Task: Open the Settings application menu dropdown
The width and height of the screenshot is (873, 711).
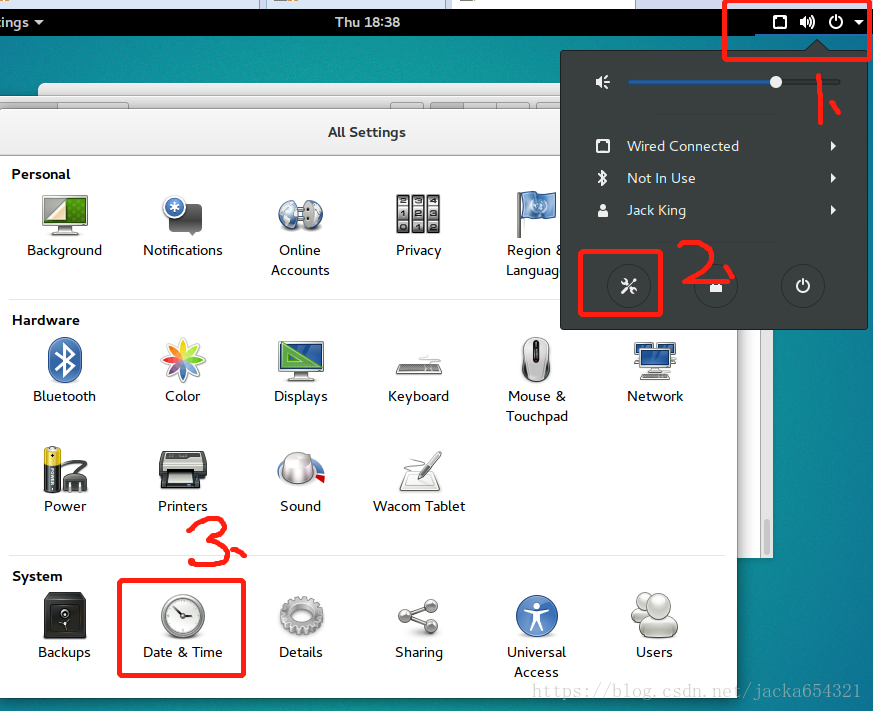Action: pyautogui.click(x=22, y=22)
